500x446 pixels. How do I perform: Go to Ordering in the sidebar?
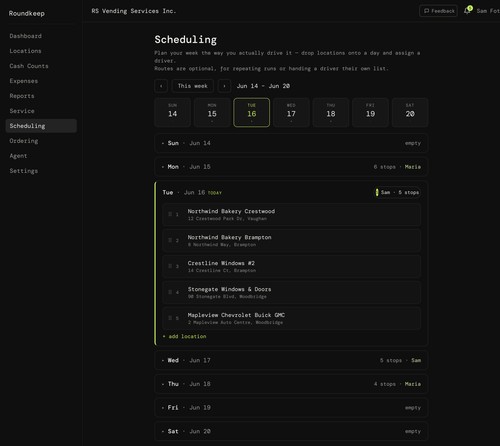pos(24,141)
